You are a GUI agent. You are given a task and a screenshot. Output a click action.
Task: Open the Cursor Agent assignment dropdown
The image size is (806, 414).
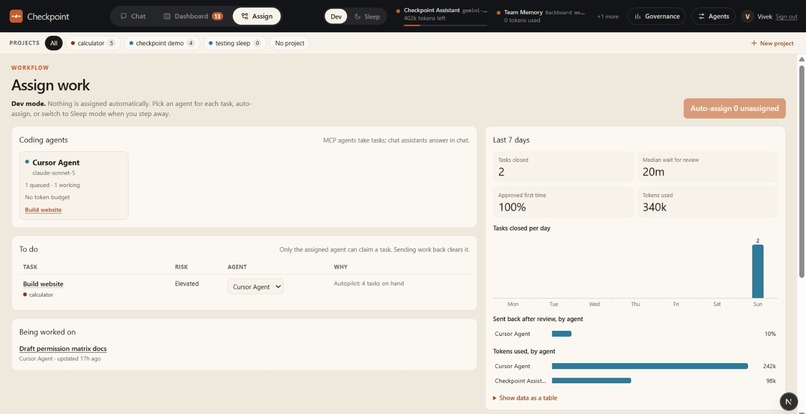coord(255,286)
